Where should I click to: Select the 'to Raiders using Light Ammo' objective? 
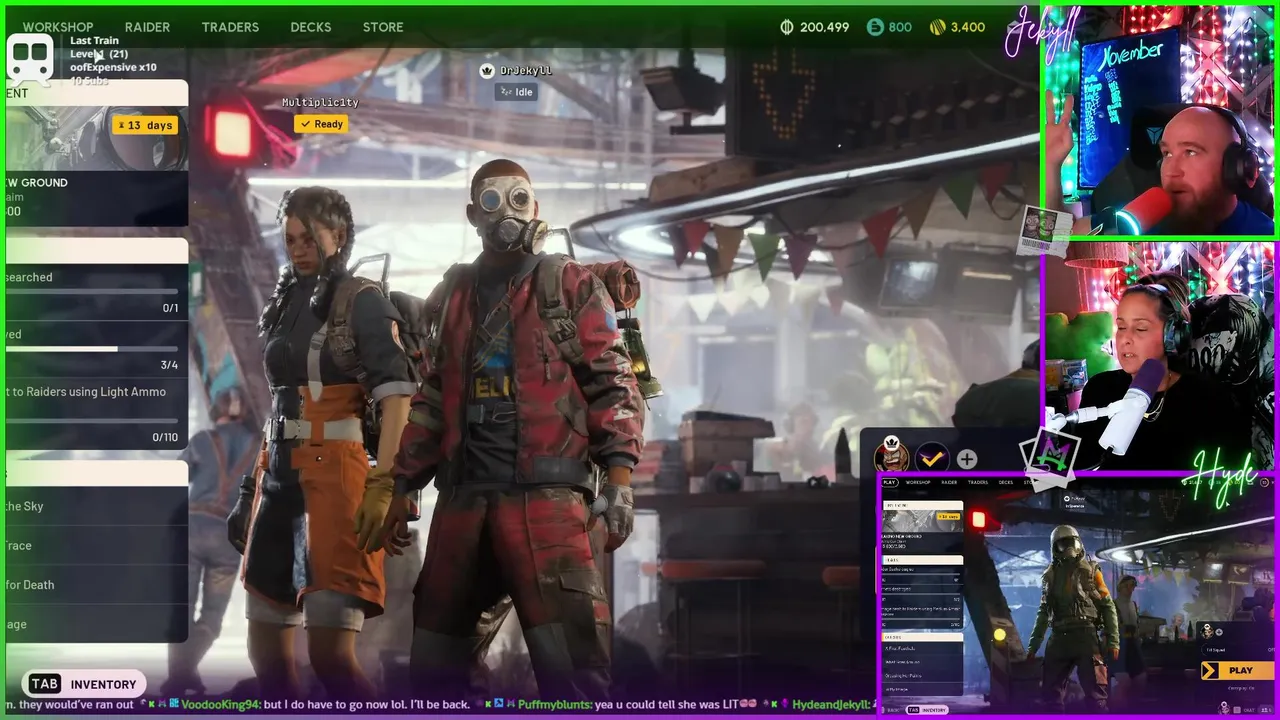85,392
